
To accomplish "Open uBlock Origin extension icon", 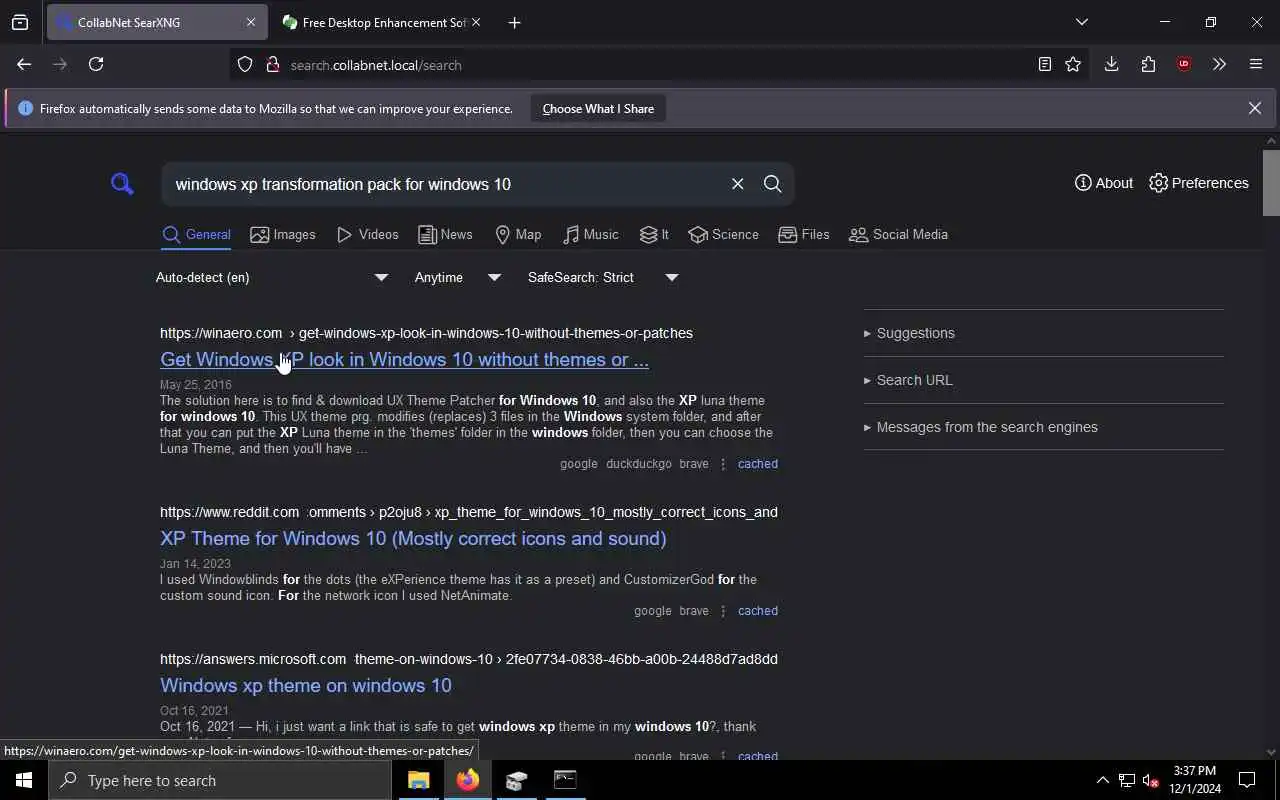I will coord(1184,64).
